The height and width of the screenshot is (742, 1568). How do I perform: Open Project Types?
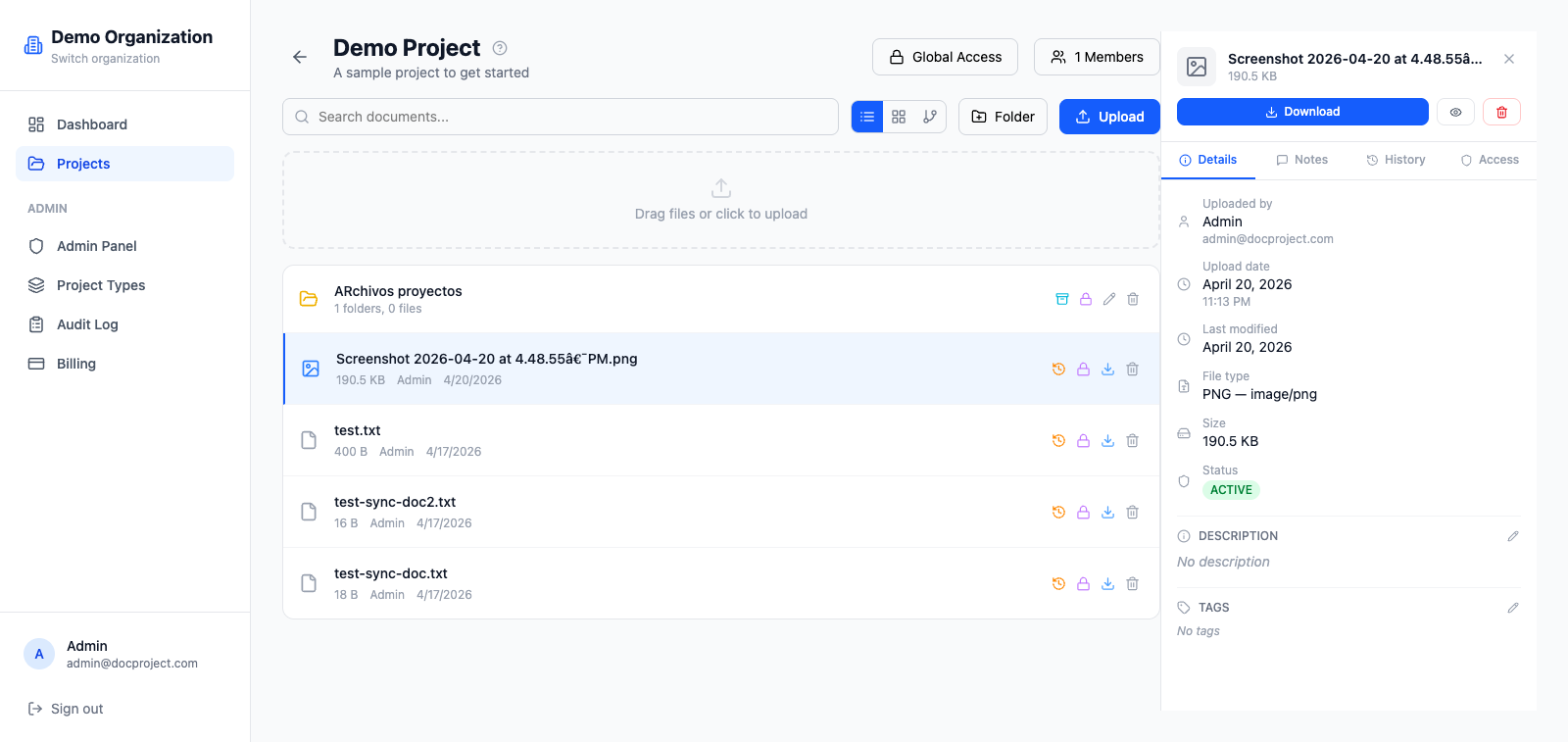click(x=124, y=285)
